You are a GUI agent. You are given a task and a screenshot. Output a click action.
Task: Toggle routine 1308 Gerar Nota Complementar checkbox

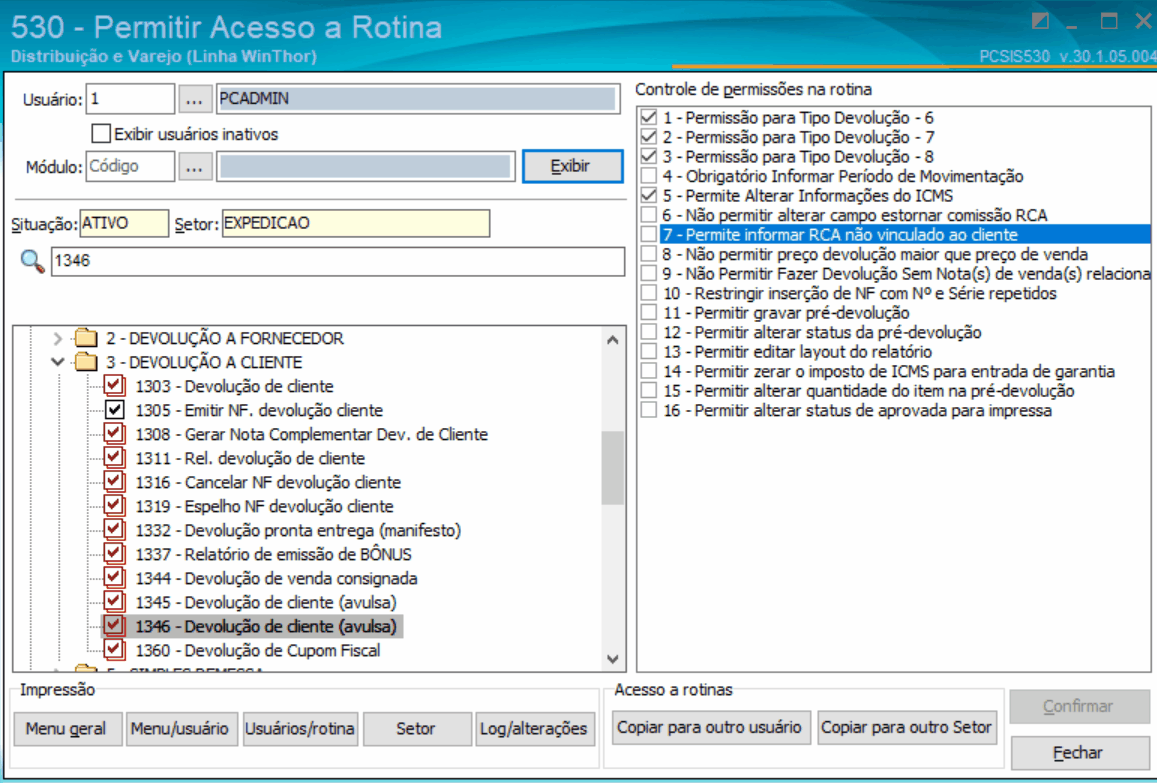[114, 433]
